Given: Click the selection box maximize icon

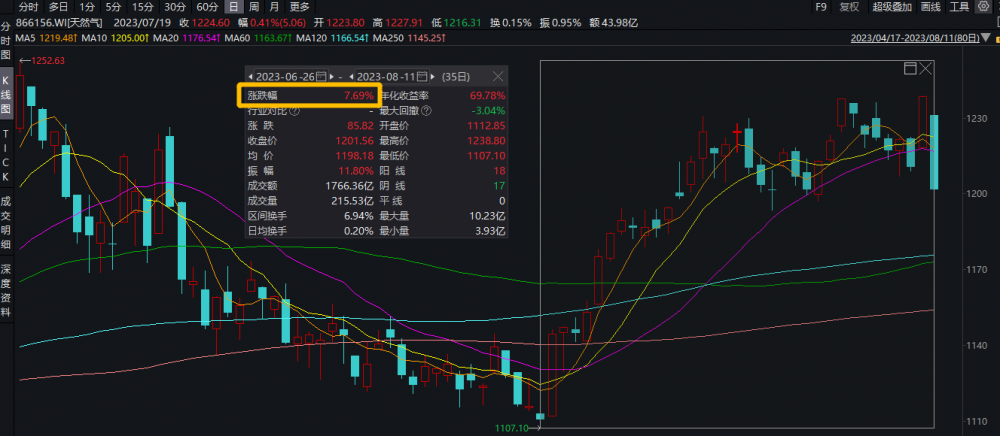Looking at the screenshot, I should coord(910,68).
